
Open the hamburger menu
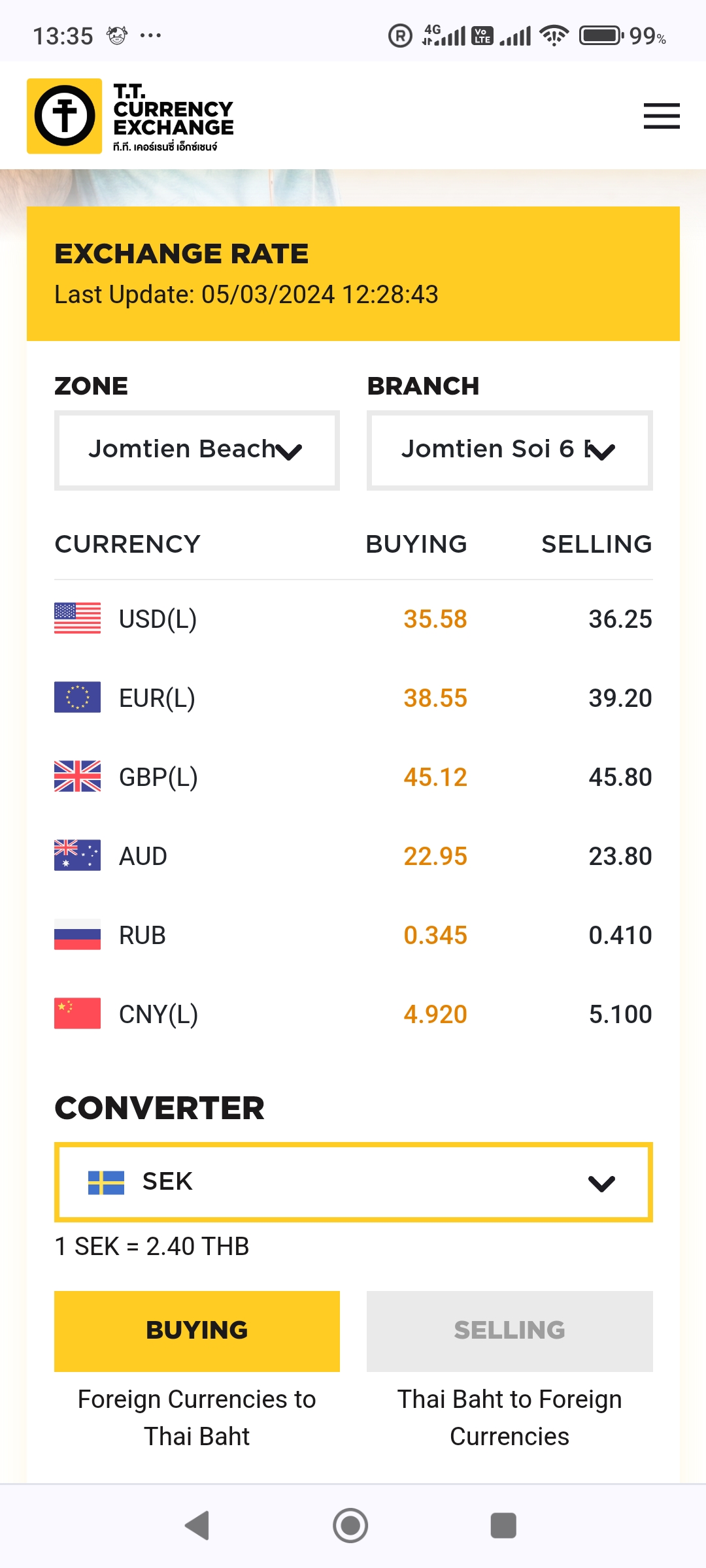(x=662, y=116)
